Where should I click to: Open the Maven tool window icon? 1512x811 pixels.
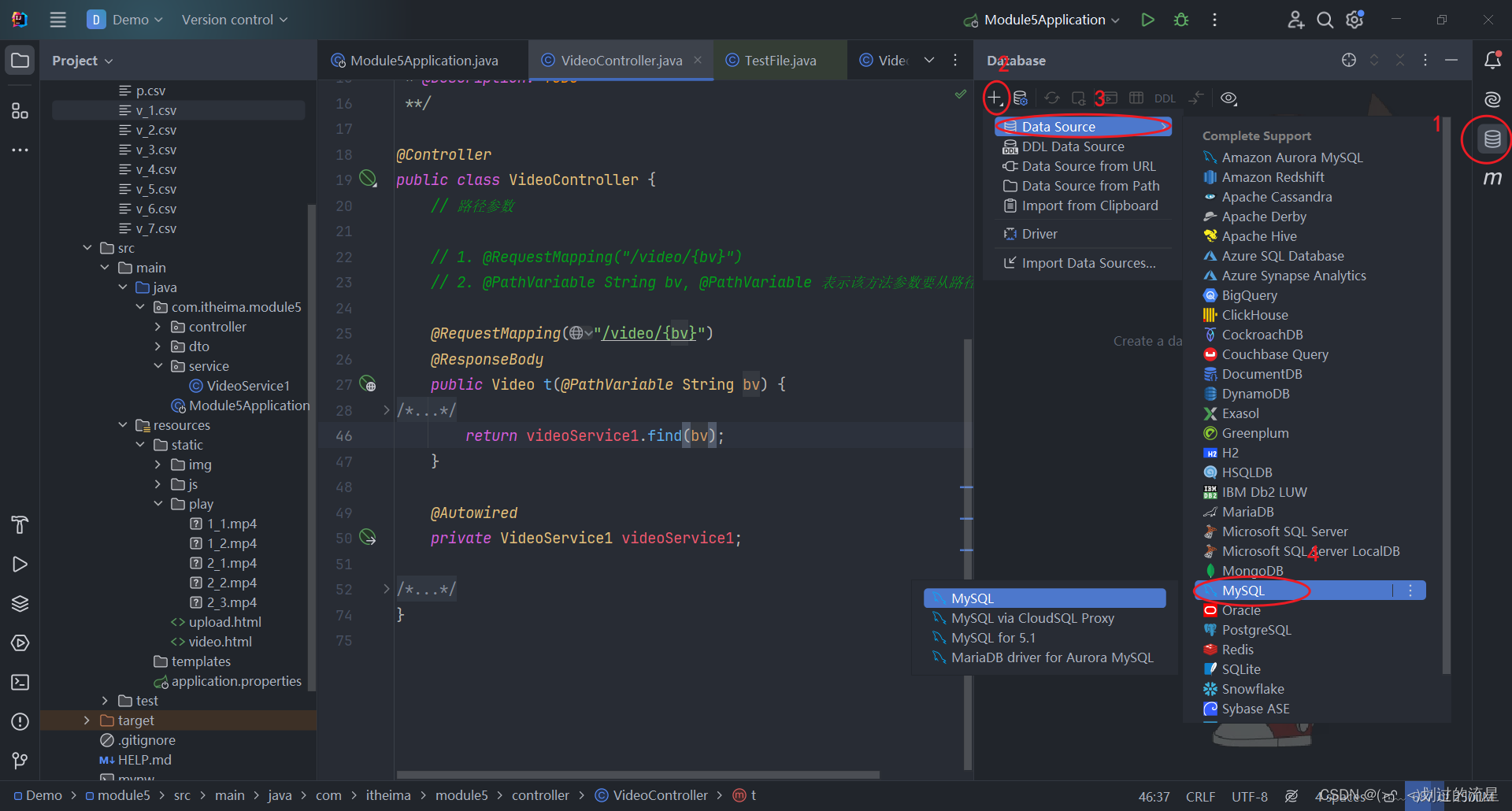coord(1492,179)
